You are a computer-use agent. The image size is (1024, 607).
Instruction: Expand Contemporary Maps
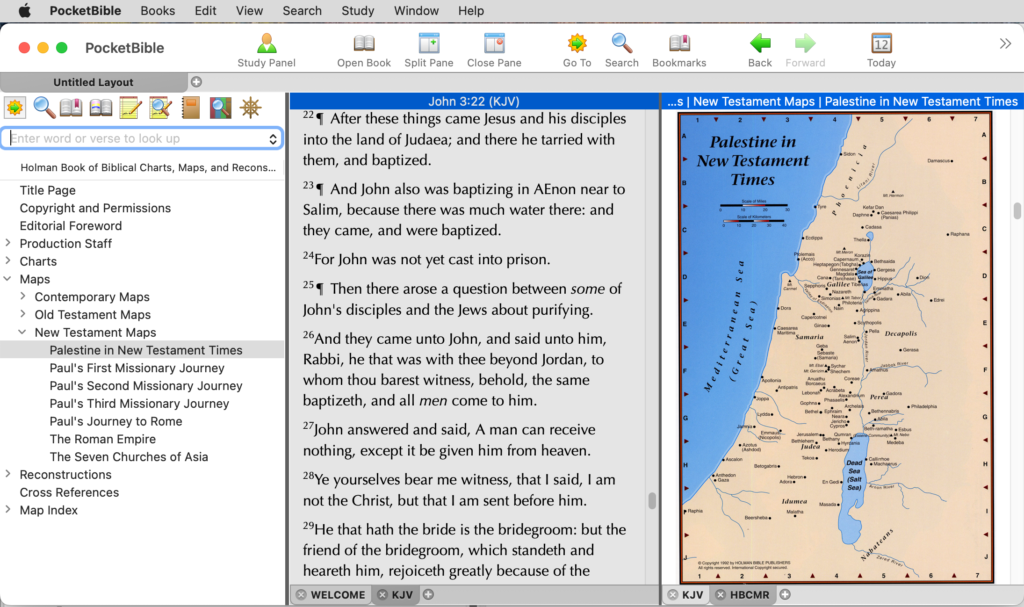[23, 296]
